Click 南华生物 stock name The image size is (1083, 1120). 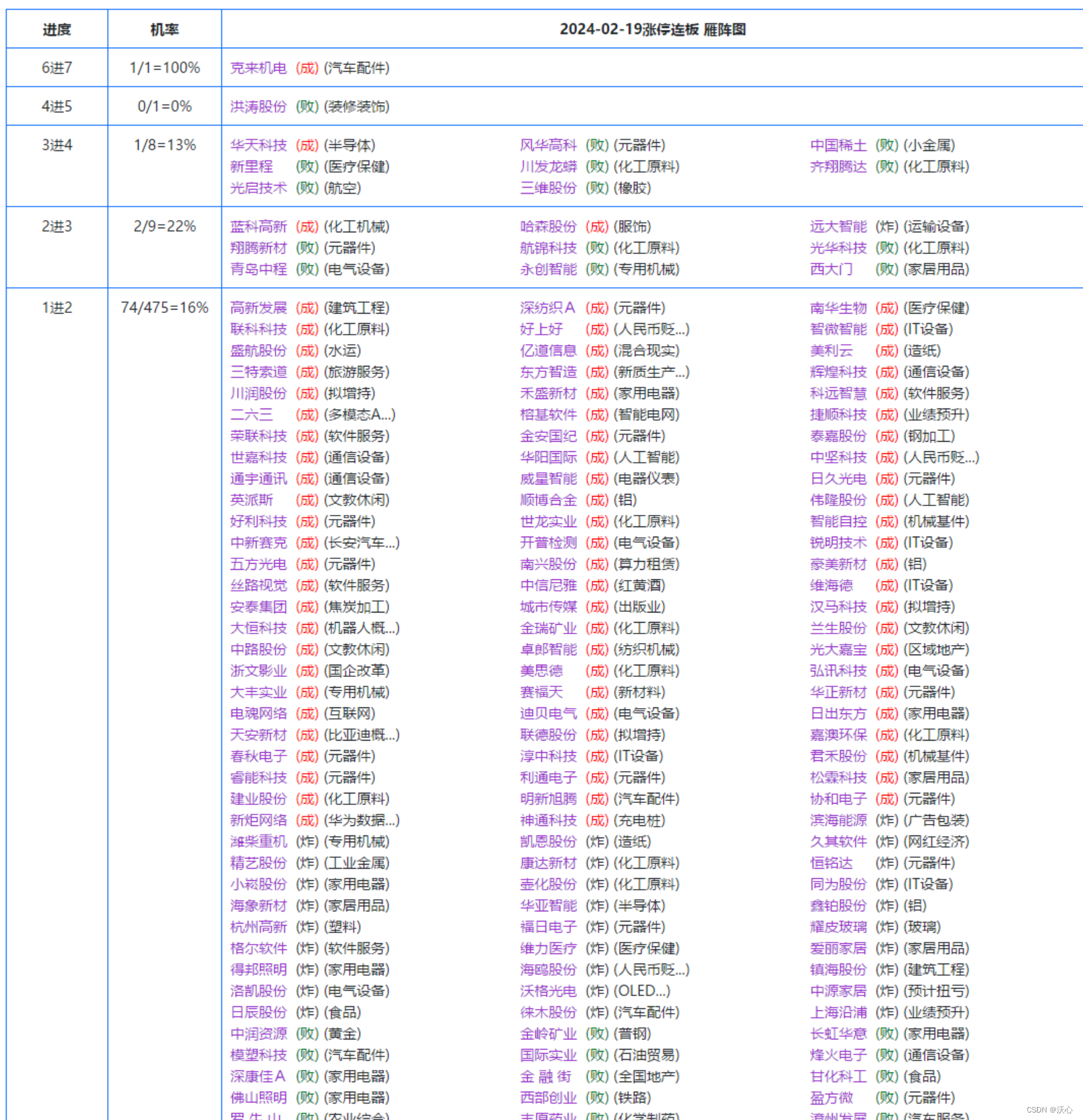(838, 308)
